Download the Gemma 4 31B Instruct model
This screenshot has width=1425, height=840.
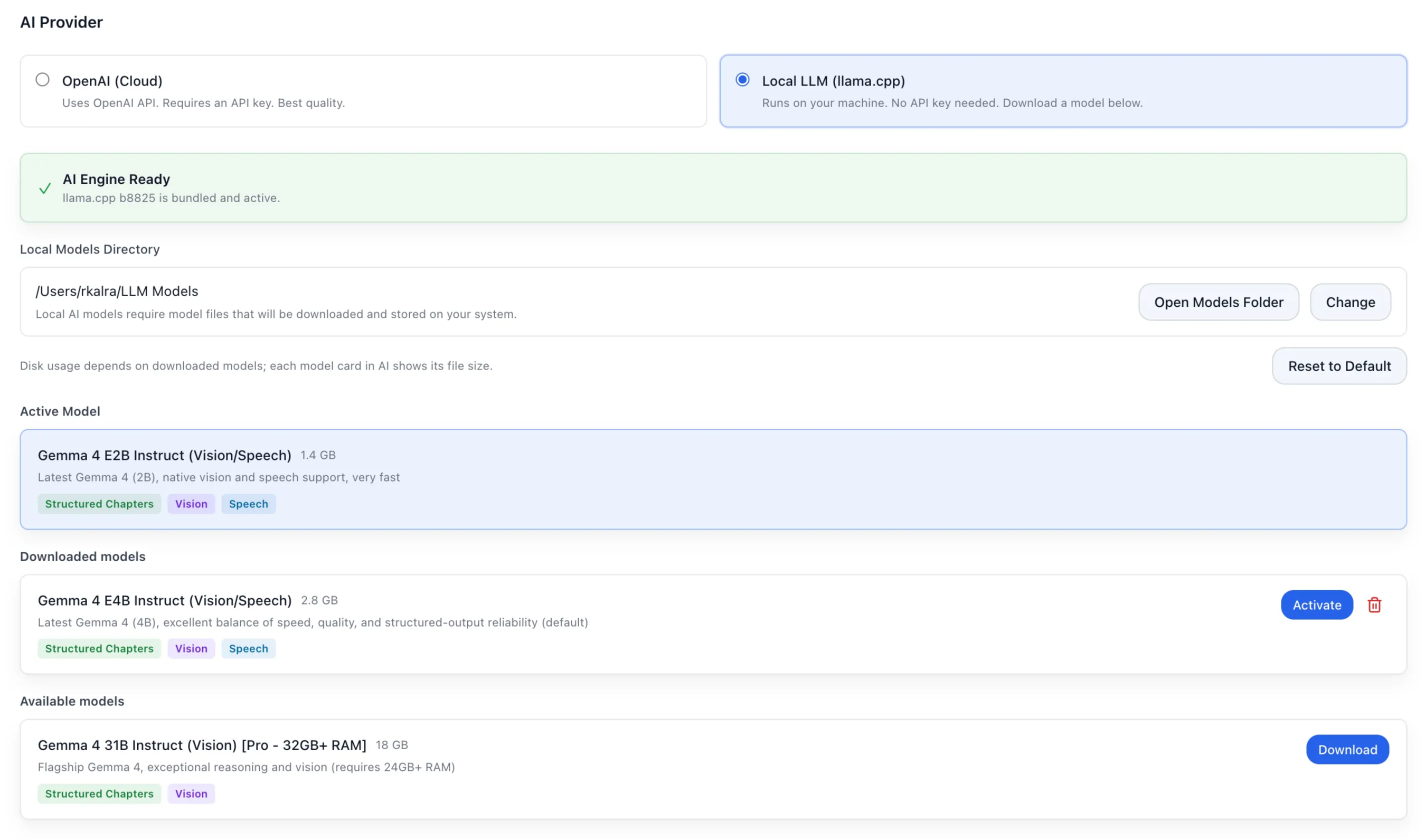pyautogui.click(x=1347, y=749)
